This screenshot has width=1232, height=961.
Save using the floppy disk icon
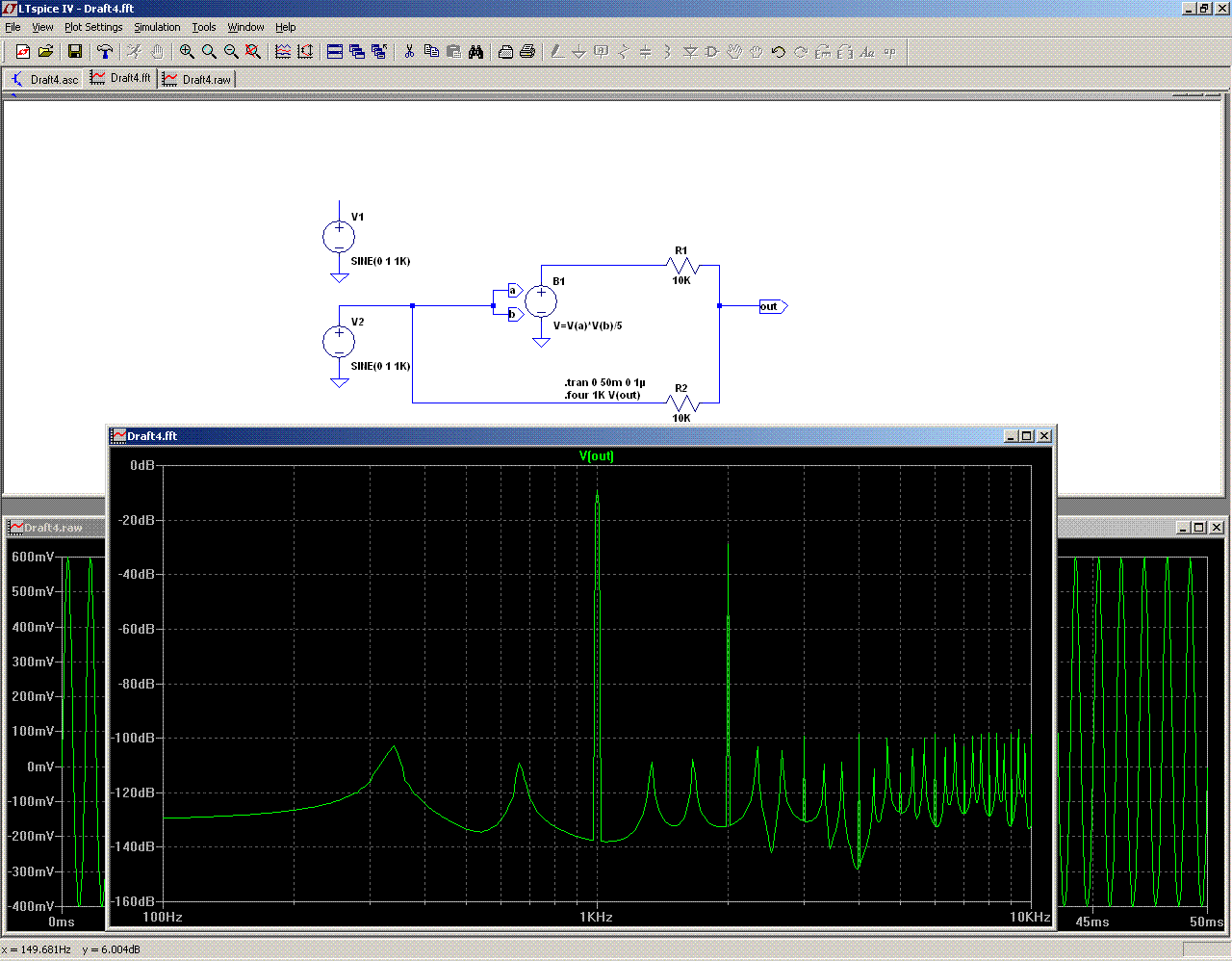coord(75,52)
